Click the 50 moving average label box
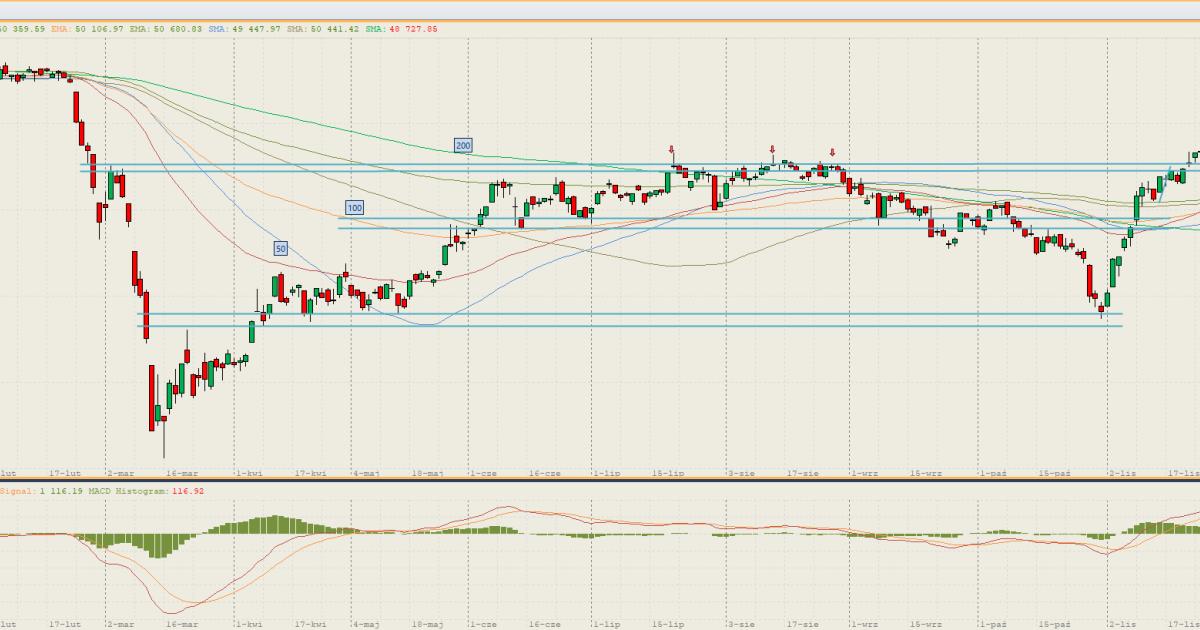 (x=281, y=248)
